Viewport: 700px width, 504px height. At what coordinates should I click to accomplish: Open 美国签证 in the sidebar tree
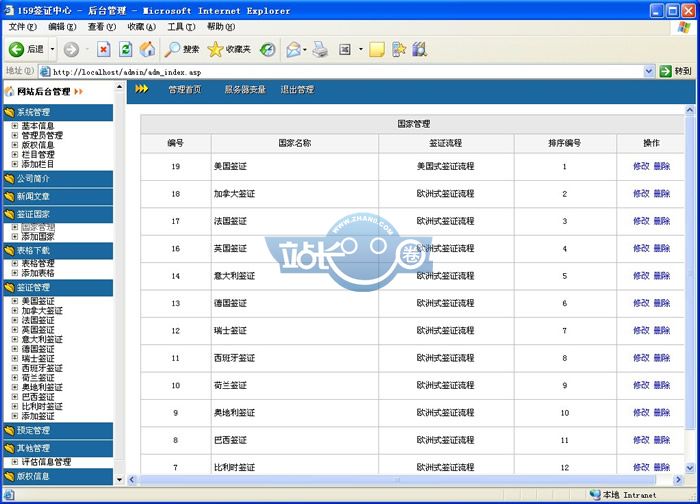click(x=38, y=301)
